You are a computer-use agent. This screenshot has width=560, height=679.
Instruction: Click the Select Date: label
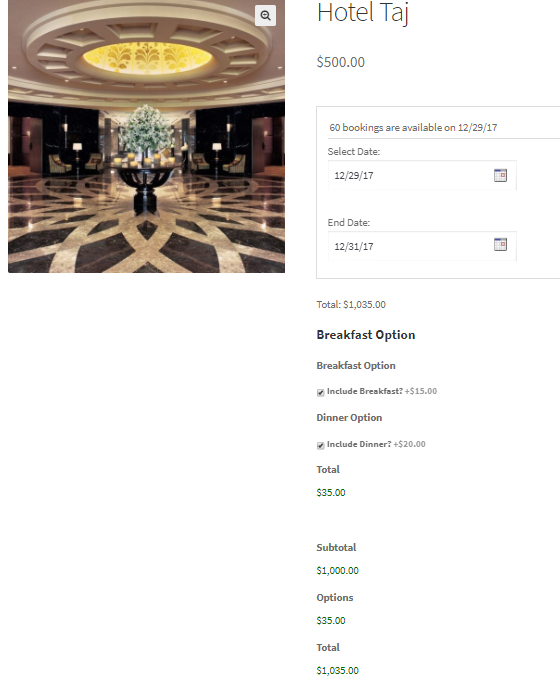tap(353, 152)
